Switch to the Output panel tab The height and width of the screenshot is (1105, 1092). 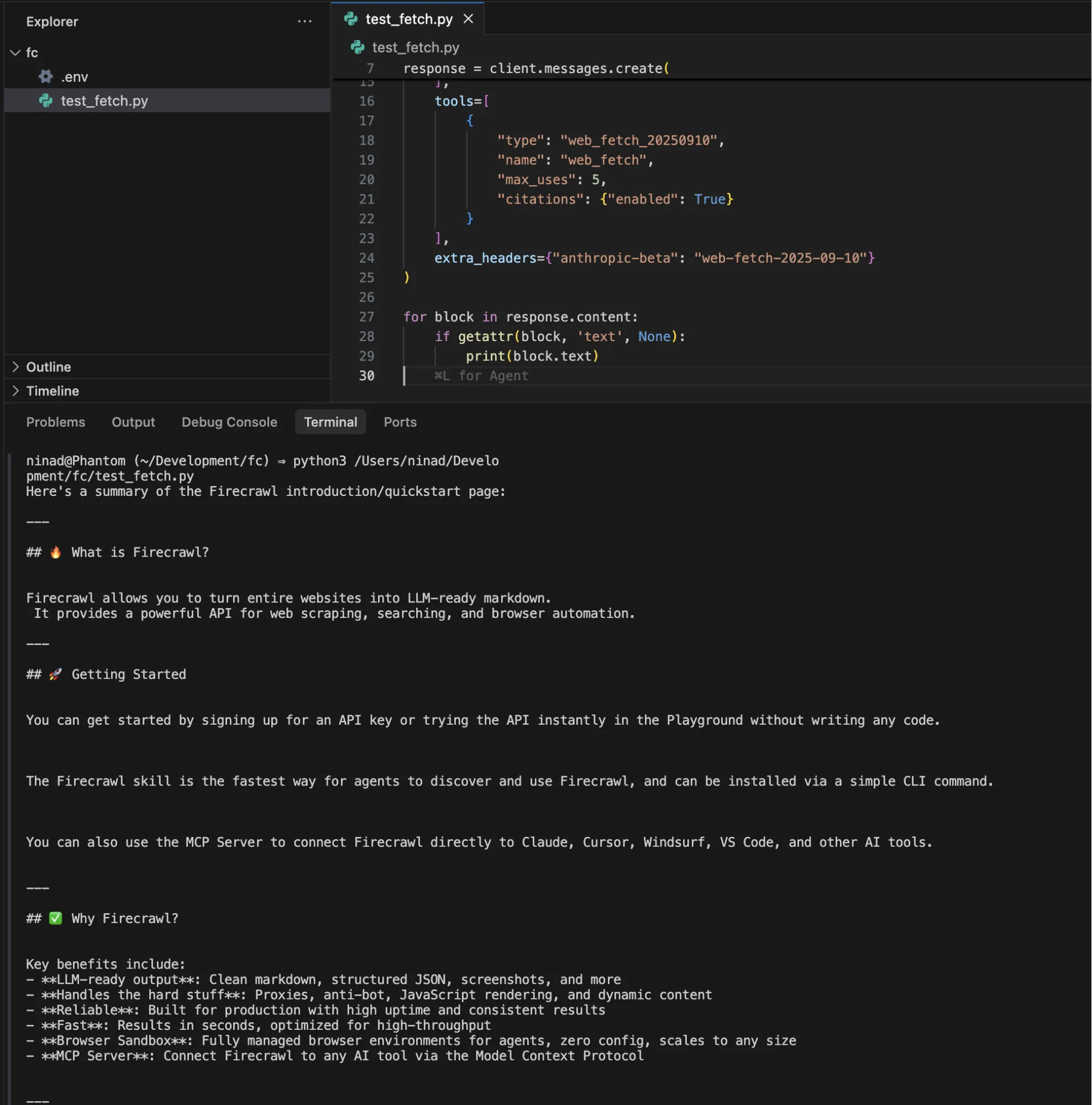133,422
